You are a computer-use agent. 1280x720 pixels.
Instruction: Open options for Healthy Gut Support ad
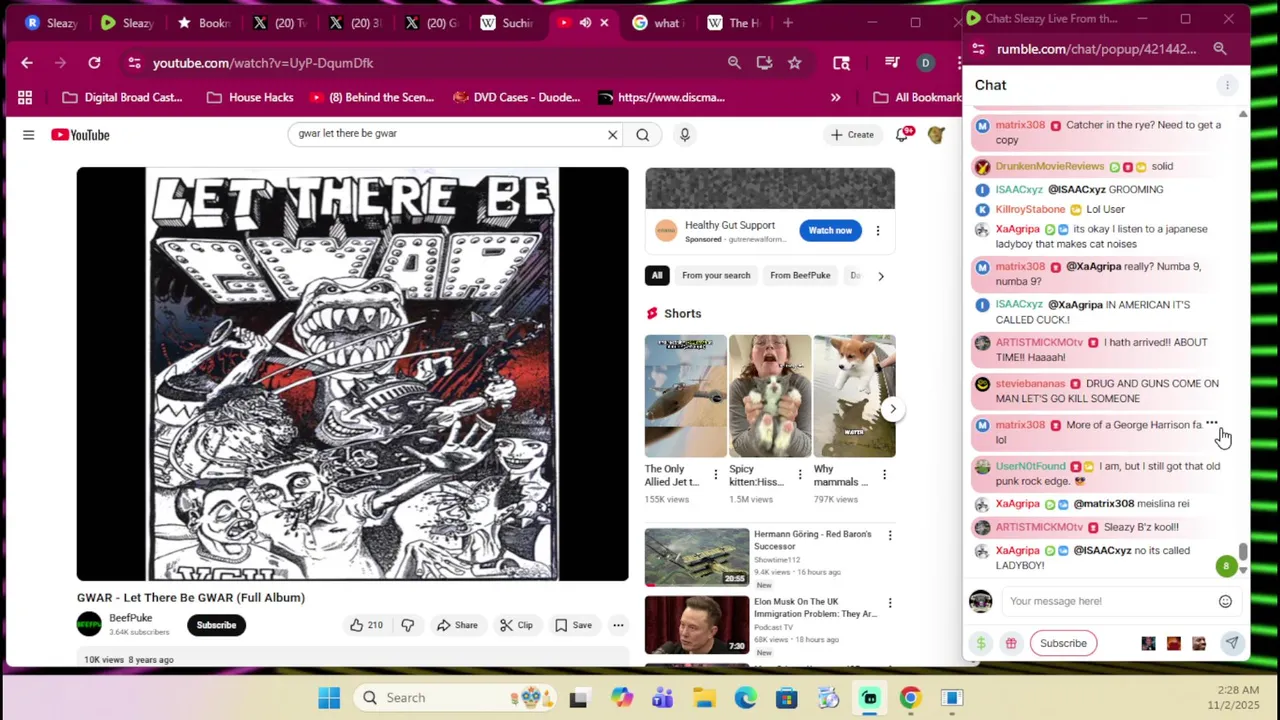[x=878, y=231]
